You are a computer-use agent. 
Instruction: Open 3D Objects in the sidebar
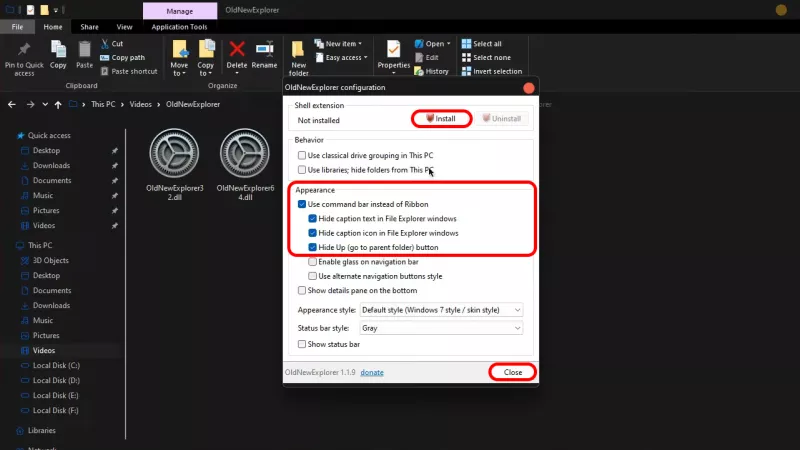coord(51,260)
